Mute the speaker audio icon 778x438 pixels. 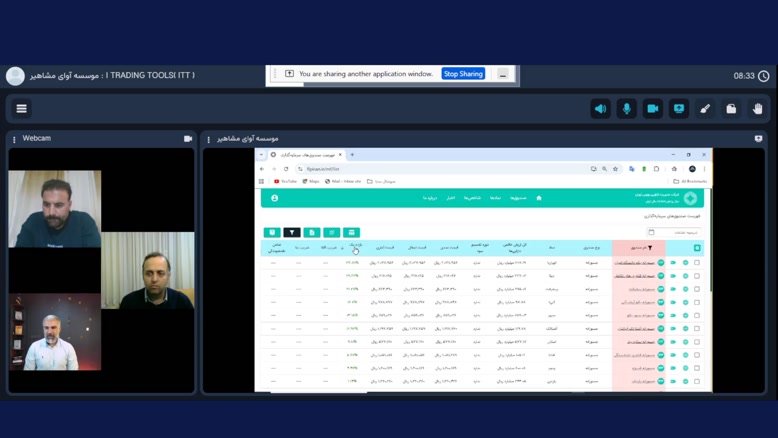[600, 108]
